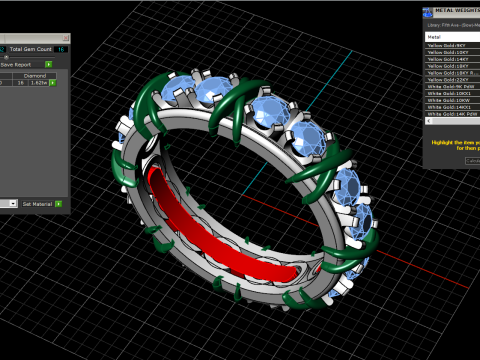Open the Metal Weights panel scale icon
The height and width of the screenshot is (360, 480).
click(x=428, y=13)
